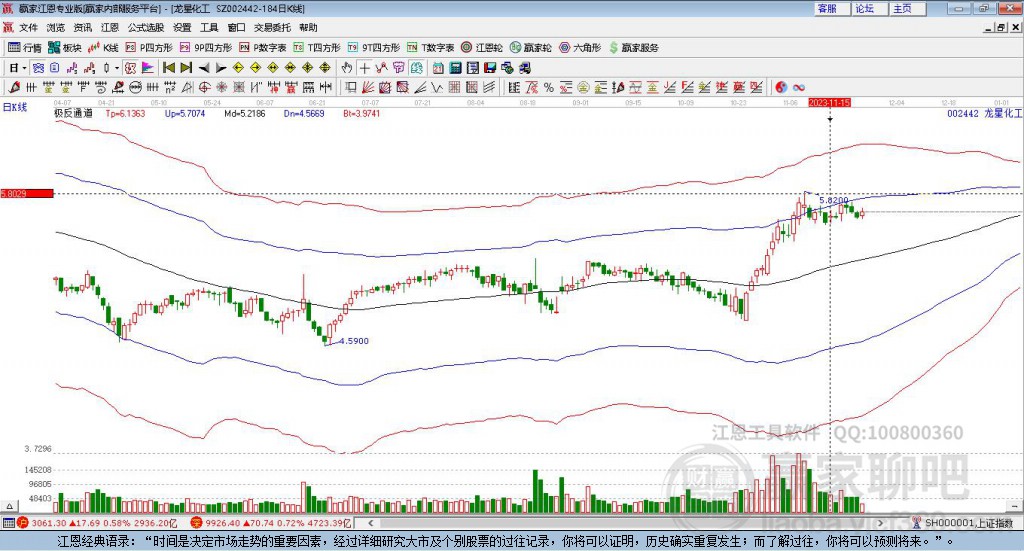Click the Up=5.7074 value

pyautogui.click(x=185, y=113)
